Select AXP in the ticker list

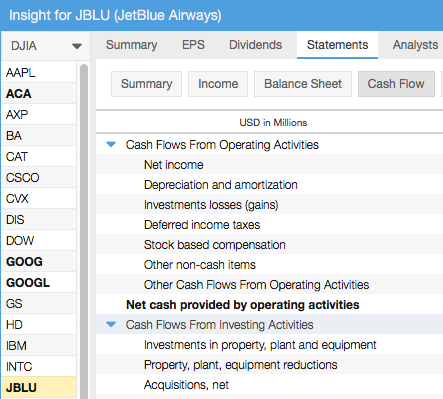point(39,114)
